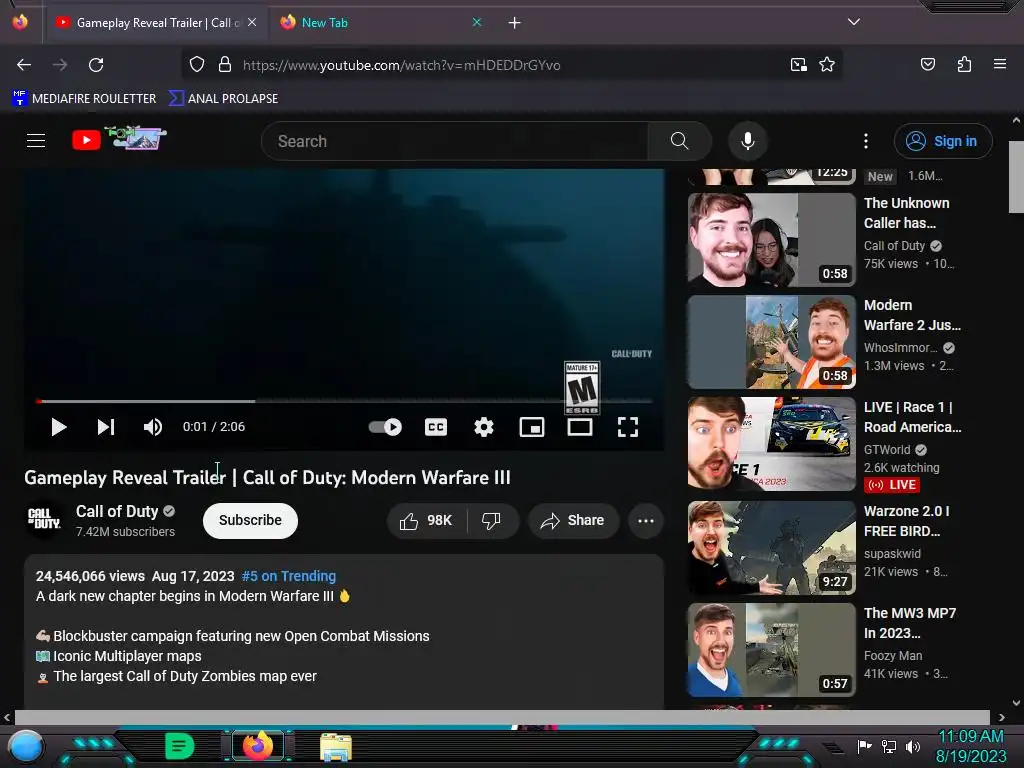Open system tray volume control

912,746
